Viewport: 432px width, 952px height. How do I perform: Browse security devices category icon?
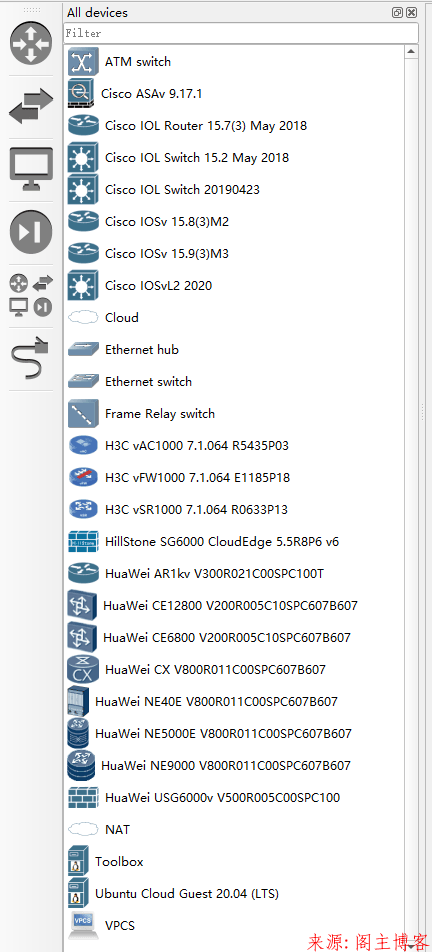31,232
